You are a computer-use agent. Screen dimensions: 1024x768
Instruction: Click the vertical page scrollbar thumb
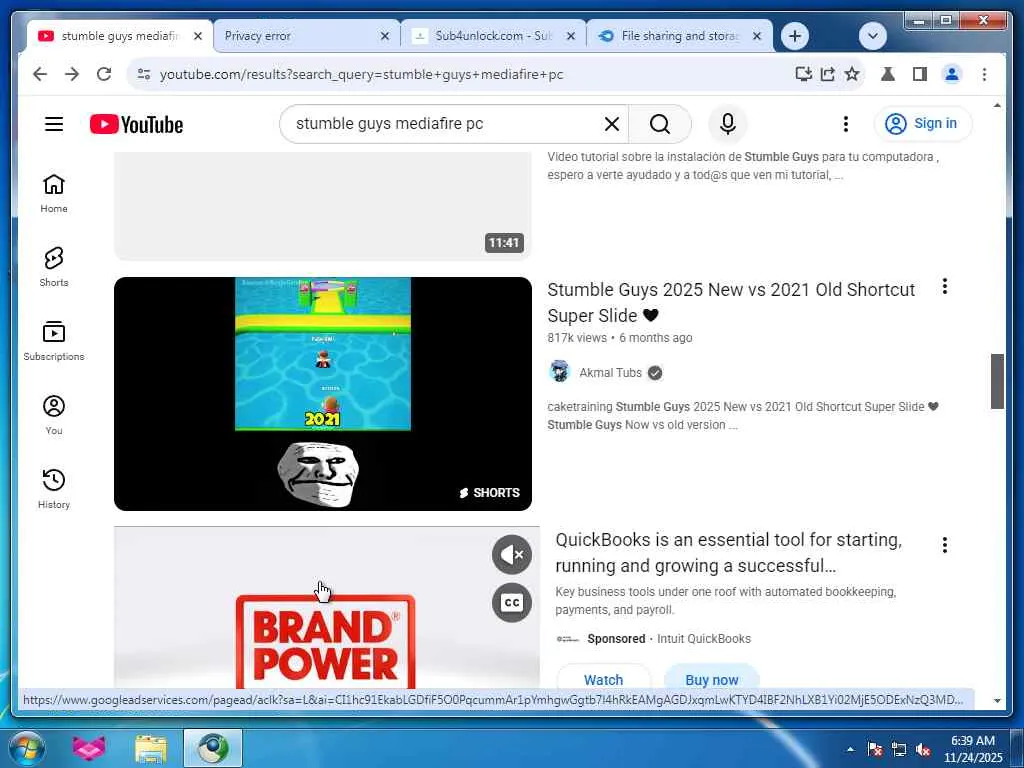997,381
